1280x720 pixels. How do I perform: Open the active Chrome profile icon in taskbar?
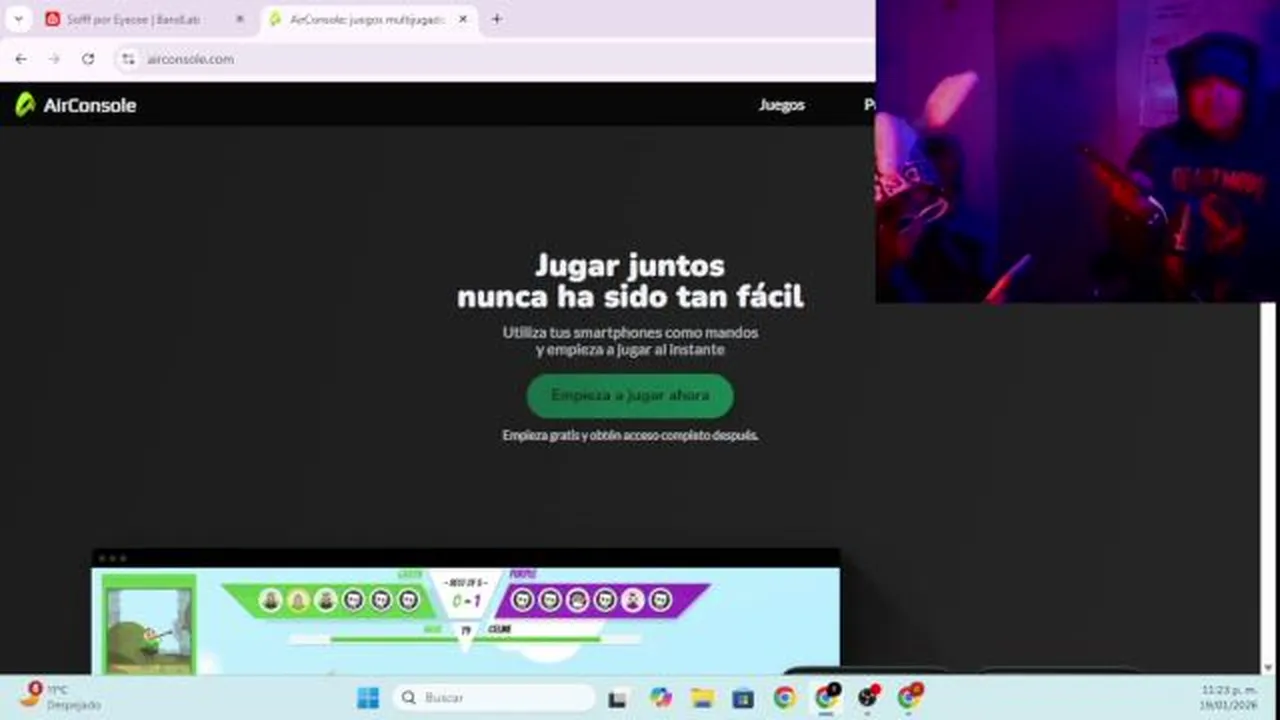[826, 698]
